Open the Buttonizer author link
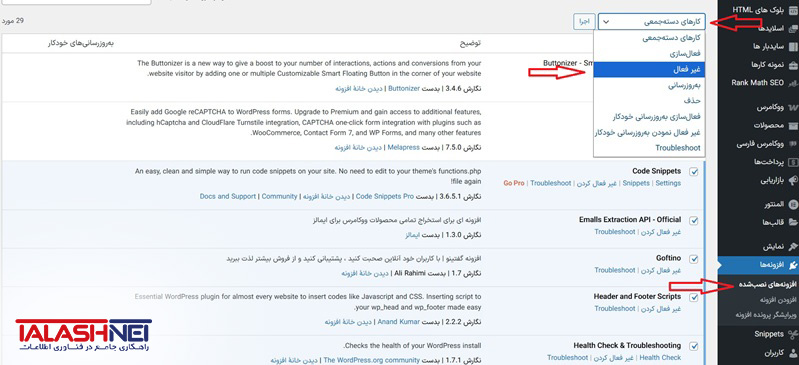This screenshot has height=365, width=799. coord(404,88)
